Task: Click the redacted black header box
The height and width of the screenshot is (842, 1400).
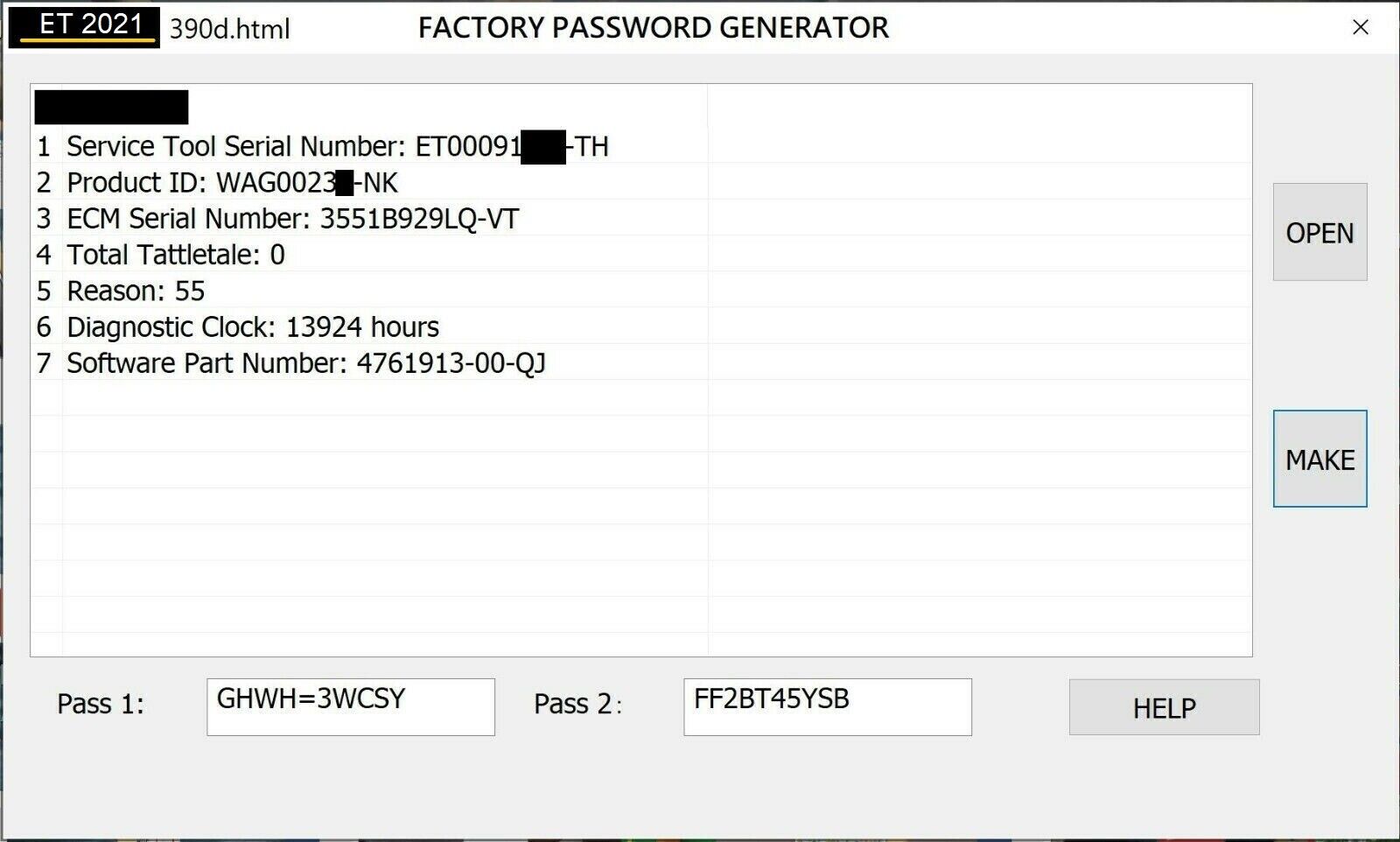Action: click(109, 107)
